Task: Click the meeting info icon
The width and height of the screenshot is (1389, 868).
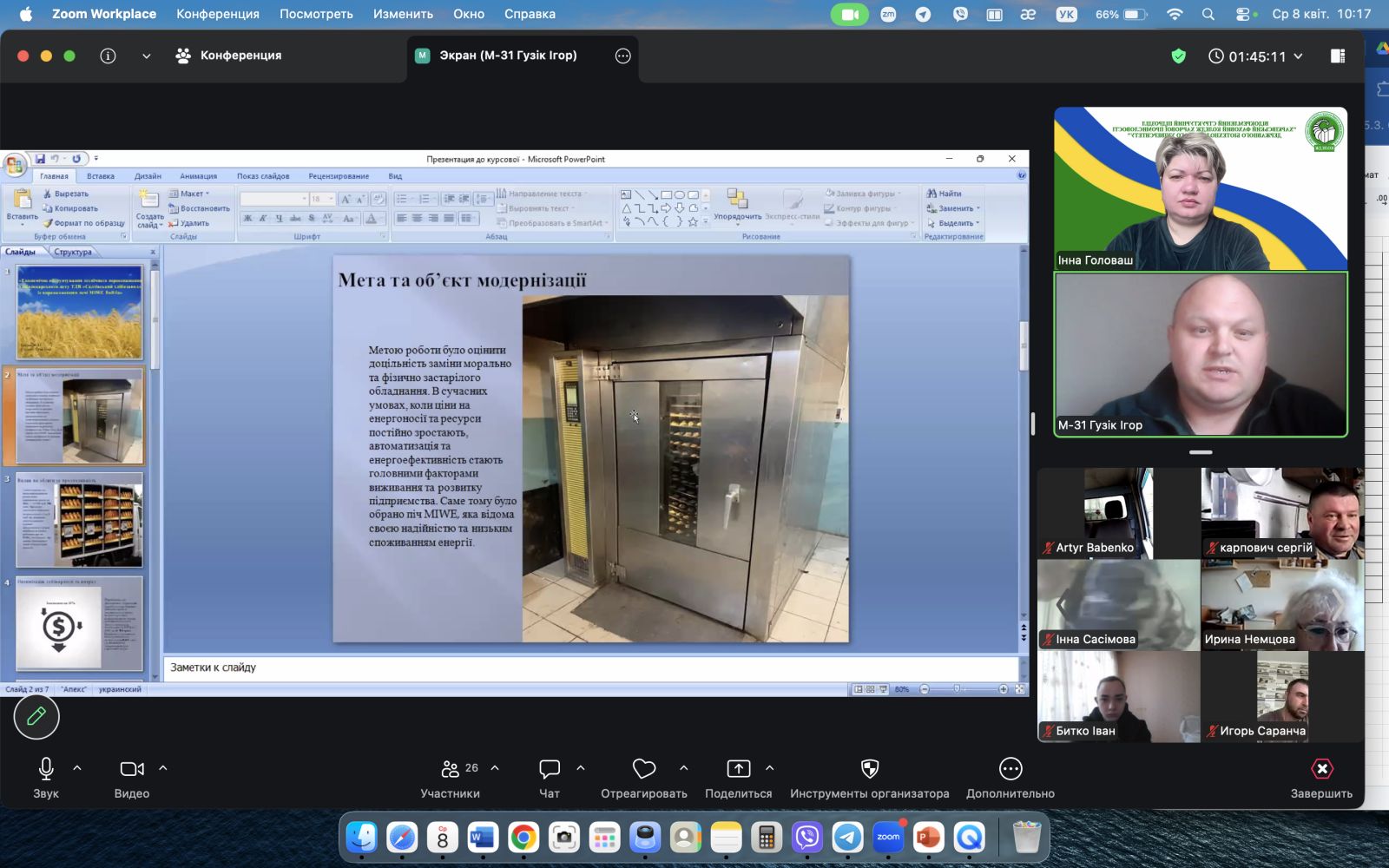Action: coord(108,56)
